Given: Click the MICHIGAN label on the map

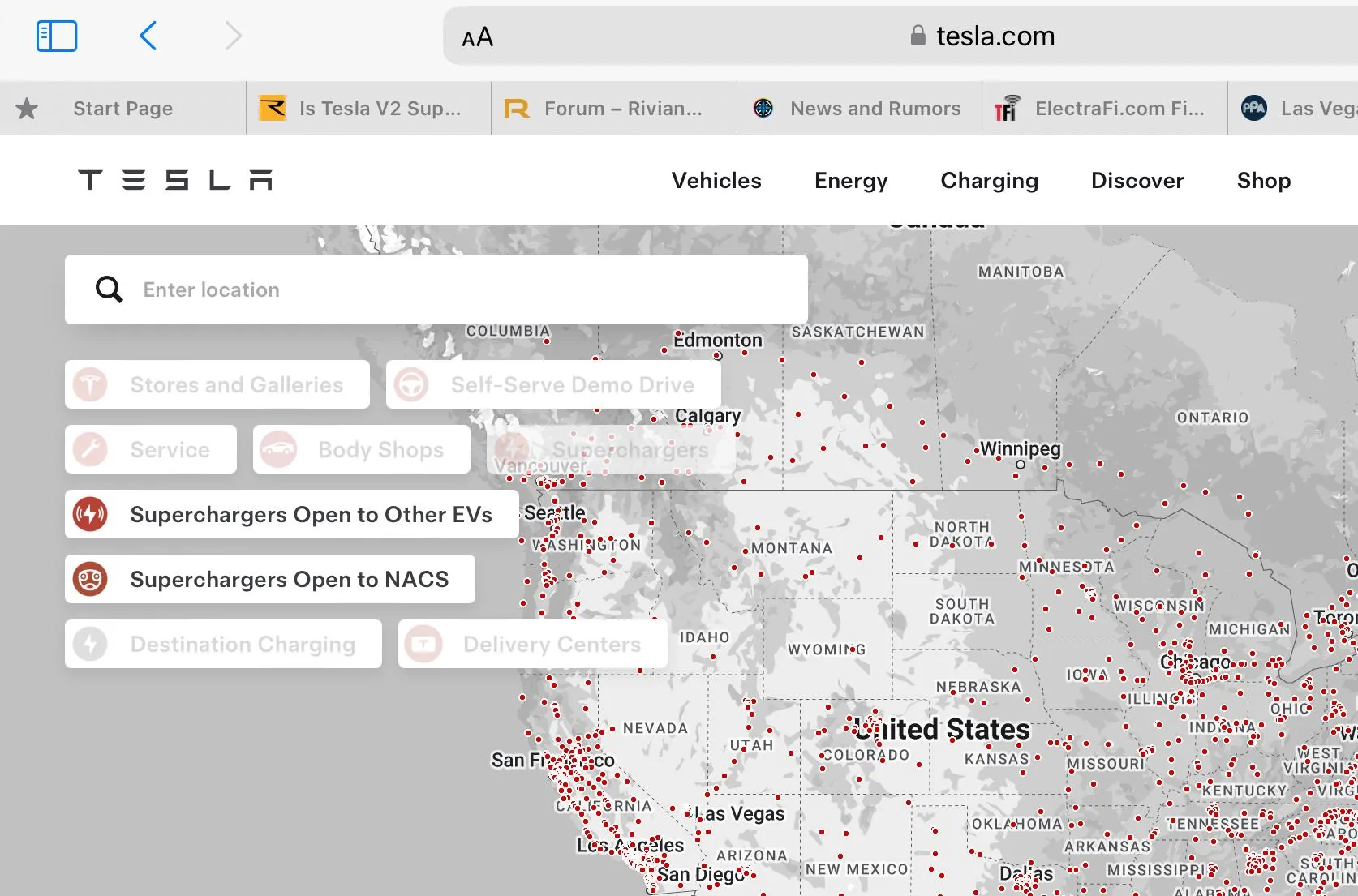Looking at the screenshot, I should pos(1249,629).
